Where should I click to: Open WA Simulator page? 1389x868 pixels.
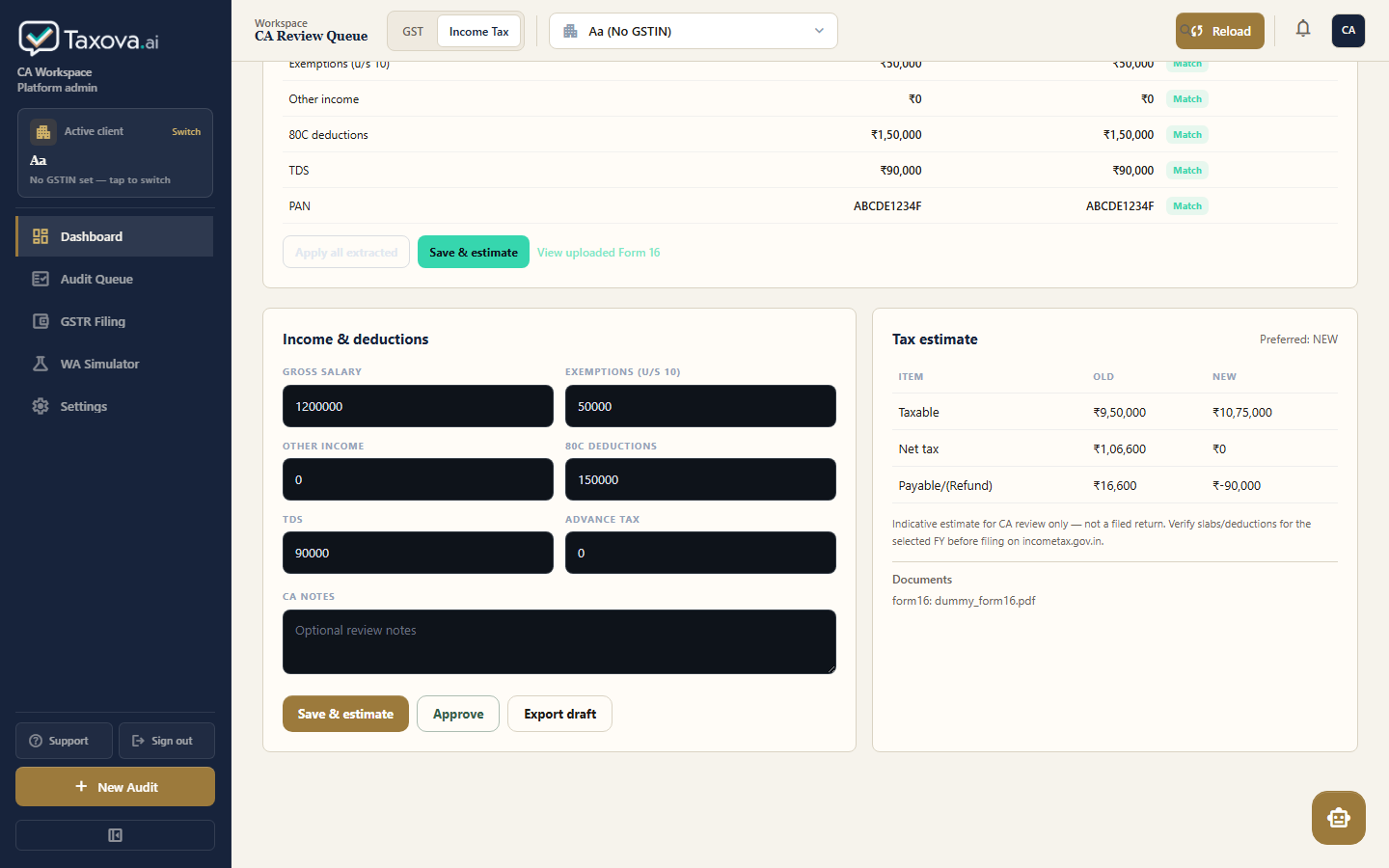(x=115, y=364)
